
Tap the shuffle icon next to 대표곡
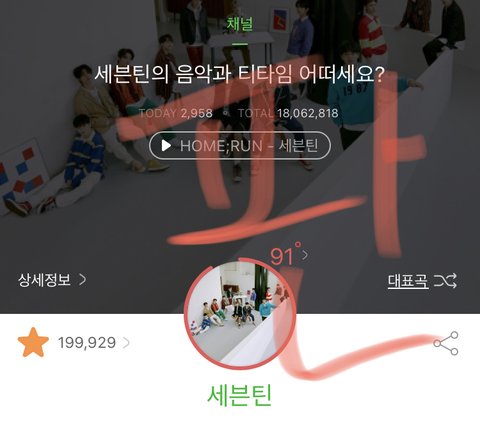[x=445, y=281]
